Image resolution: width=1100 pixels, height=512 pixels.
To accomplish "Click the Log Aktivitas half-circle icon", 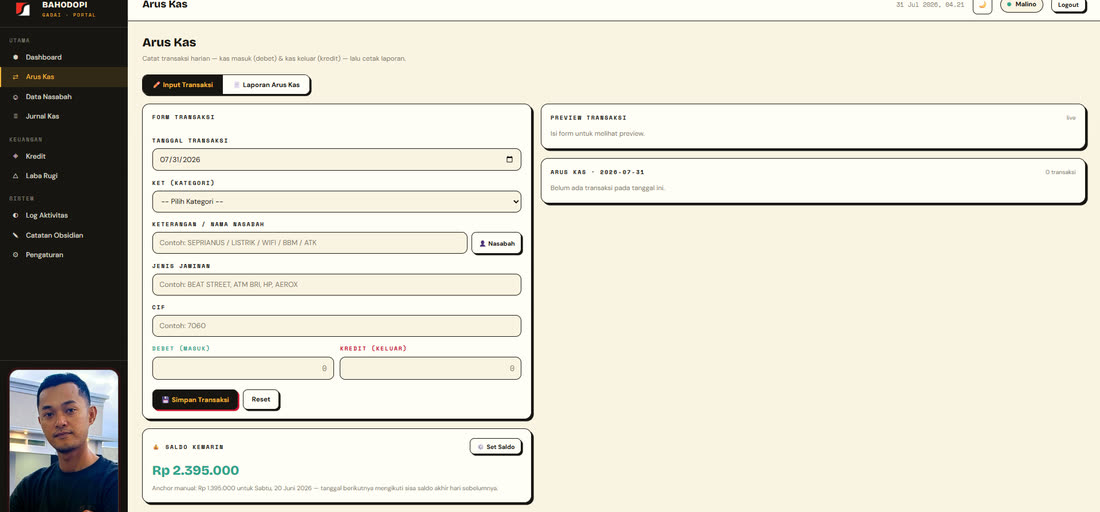I will pyautogui.click(x=15, y=215).
